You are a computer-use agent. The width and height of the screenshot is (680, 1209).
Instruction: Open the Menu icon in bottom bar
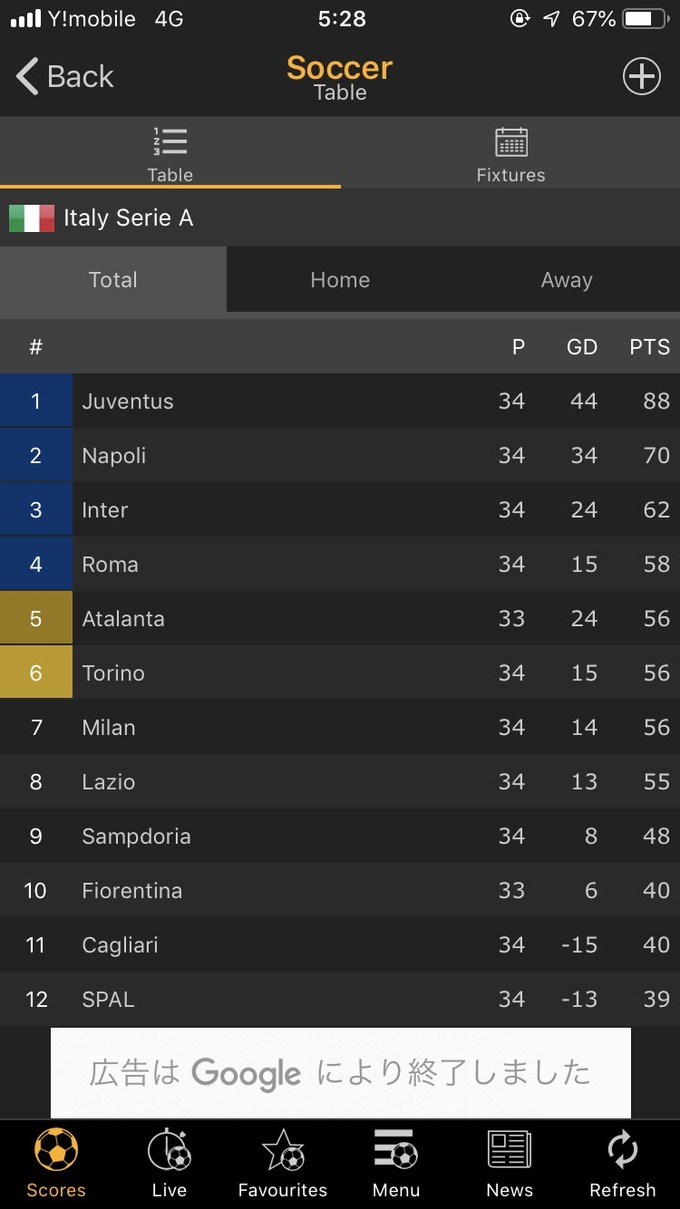pos(396,1150)
